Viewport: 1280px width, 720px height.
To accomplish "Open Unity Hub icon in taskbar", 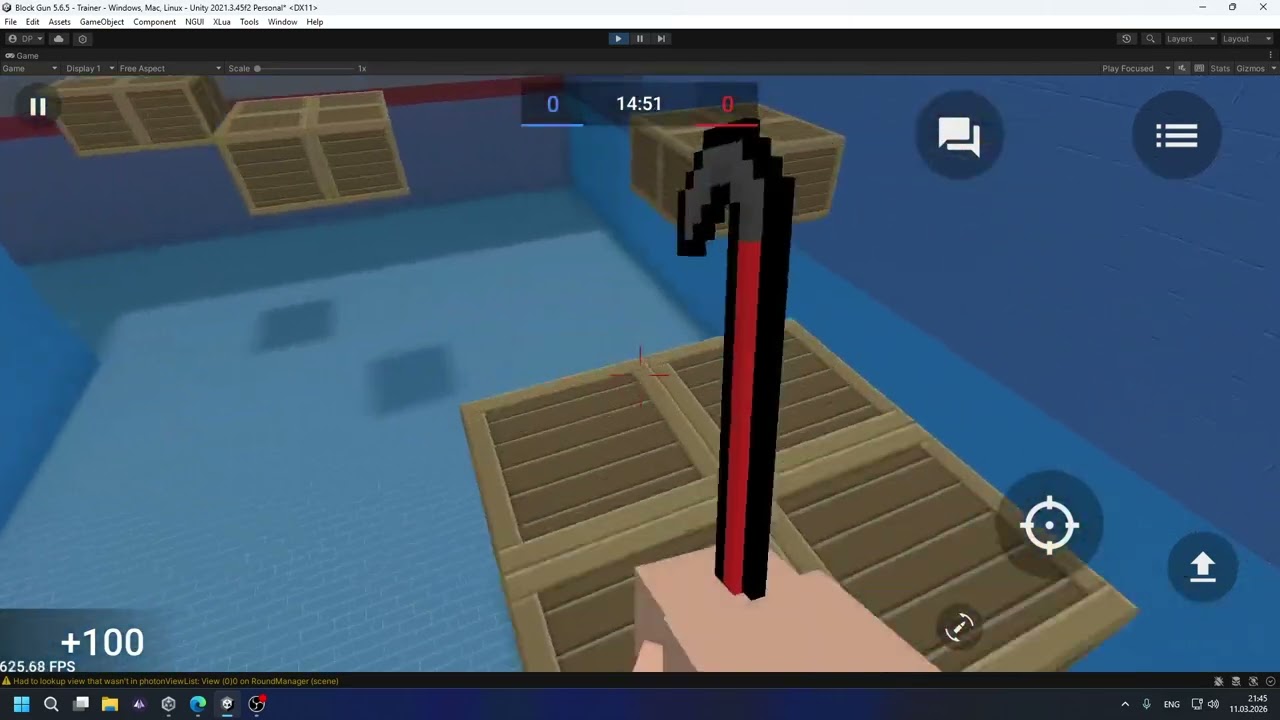I will (x=168, y=704).
